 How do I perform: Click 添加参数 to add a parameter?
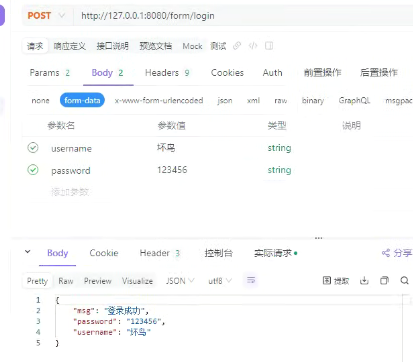(70, 192)
